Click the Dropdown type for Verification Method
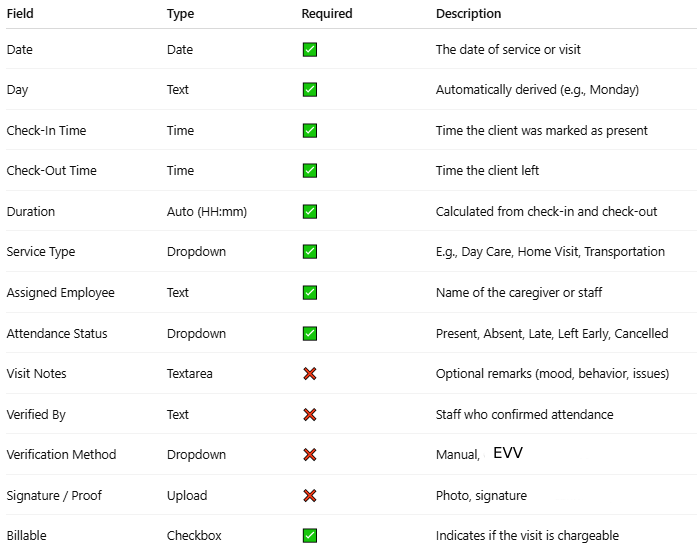The width and height of the screenshot is (697, 559). pos(196,454)
